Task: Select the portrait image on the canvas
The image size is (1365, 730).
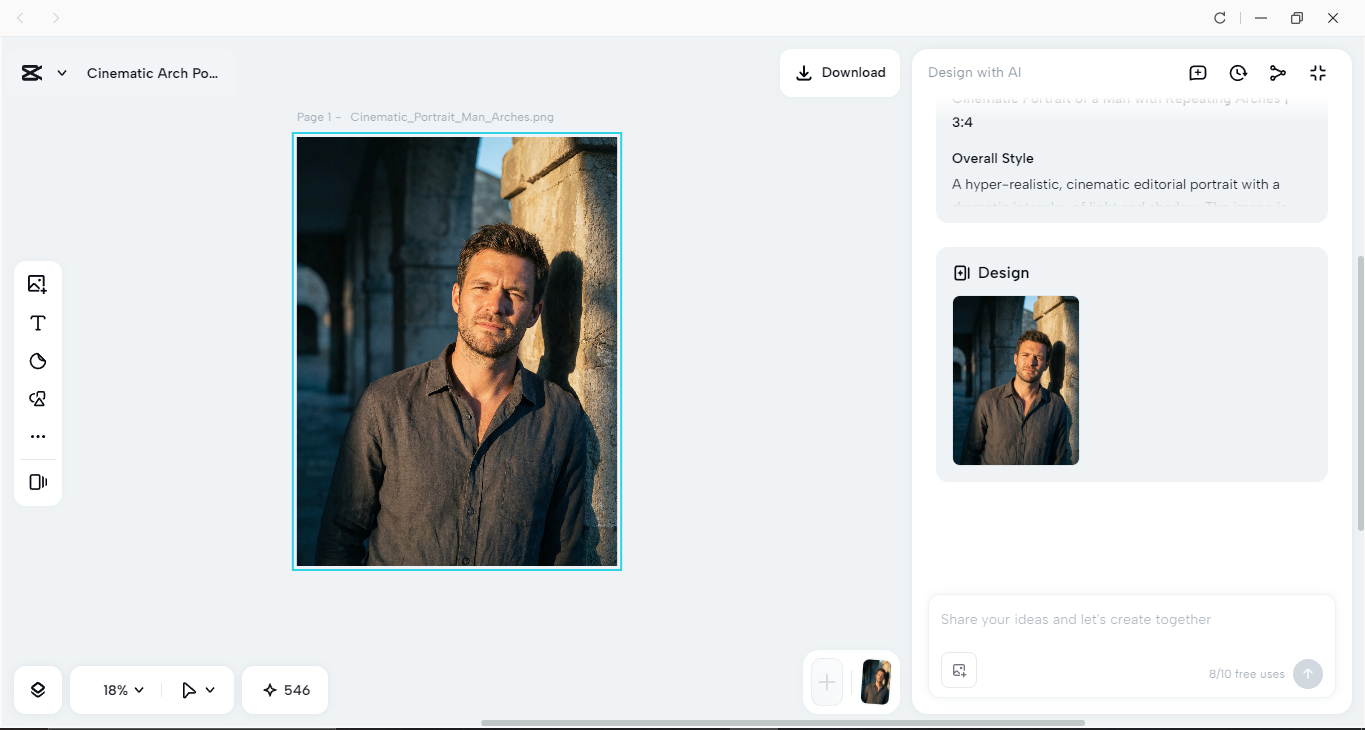Action: tap(457, 351)
